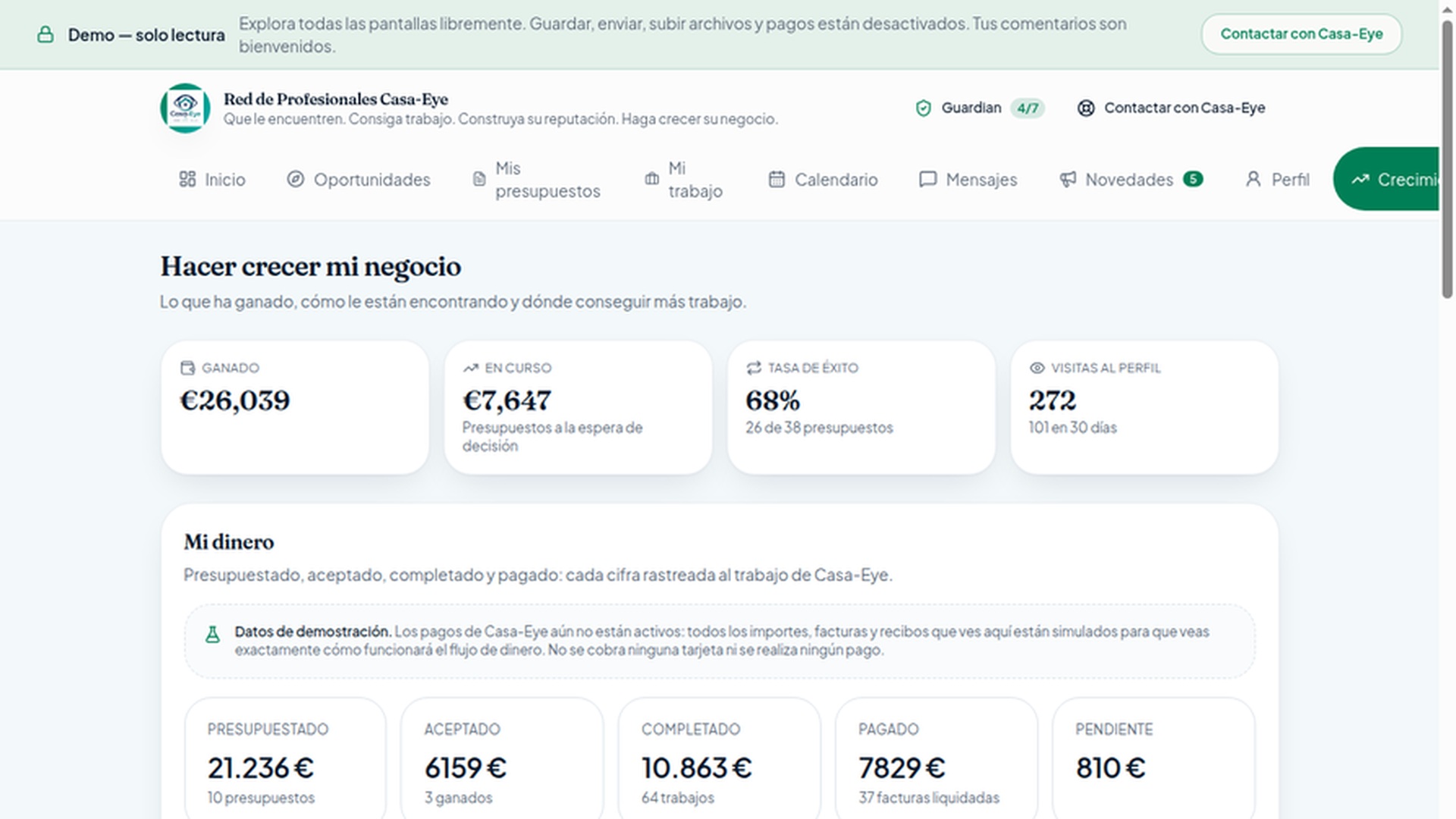Viewport: 1456px width, 819px height.
Task: Click the flask icon in Datos de demostración
Action: [x=212, y=635]
